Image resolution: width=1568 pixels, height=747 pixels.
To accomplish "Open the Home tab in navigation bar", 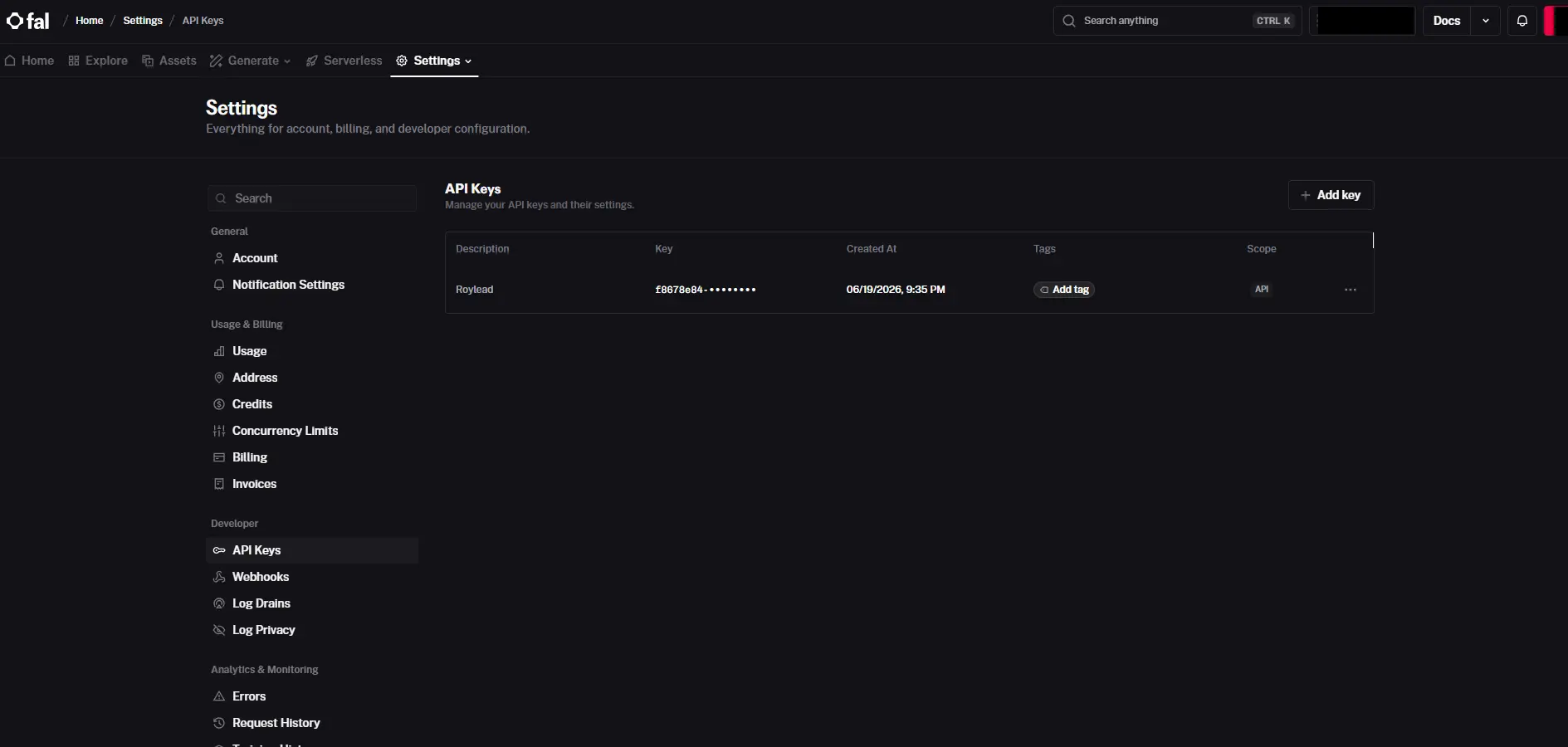I will click(x=30, y=61).
